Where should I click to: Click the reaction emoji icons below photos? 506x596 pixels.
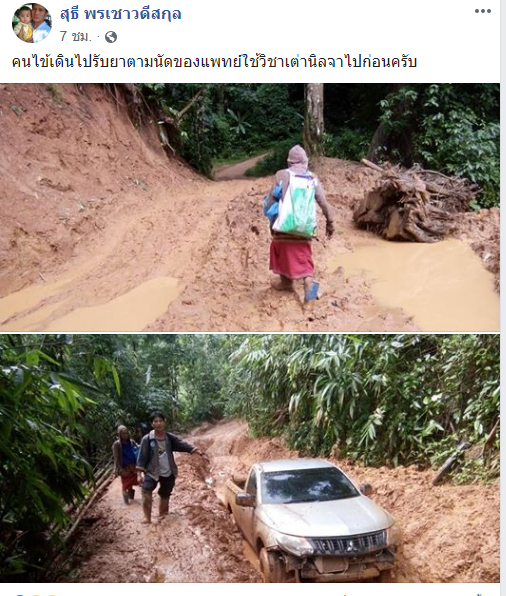pyautogui.click(x=35, y=594)
